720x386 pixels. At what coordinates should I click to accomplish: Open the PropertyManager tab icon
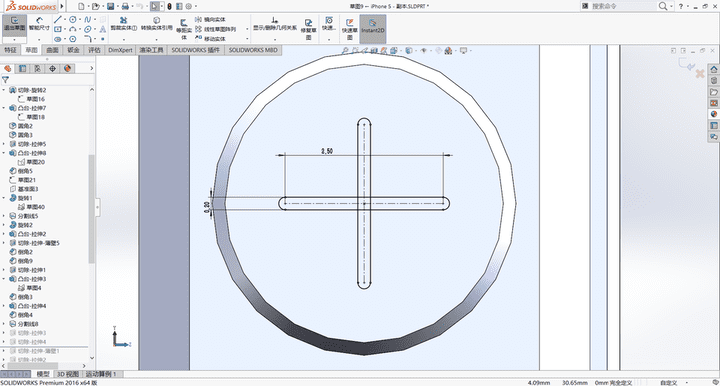point(22,68)
